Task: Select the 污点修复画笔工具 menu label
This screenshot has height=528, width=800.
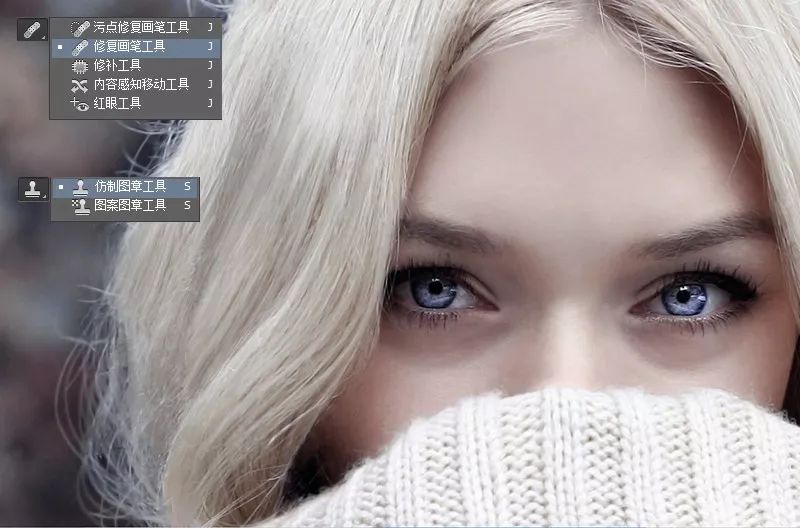Action: point(141,27)
